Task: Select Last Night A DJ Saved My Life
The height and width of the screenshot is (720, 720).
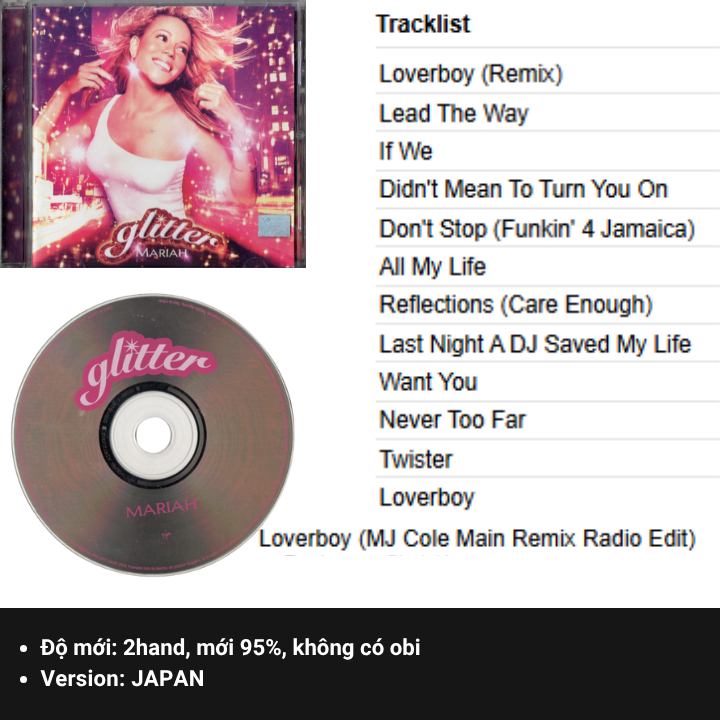Action: 535,343
